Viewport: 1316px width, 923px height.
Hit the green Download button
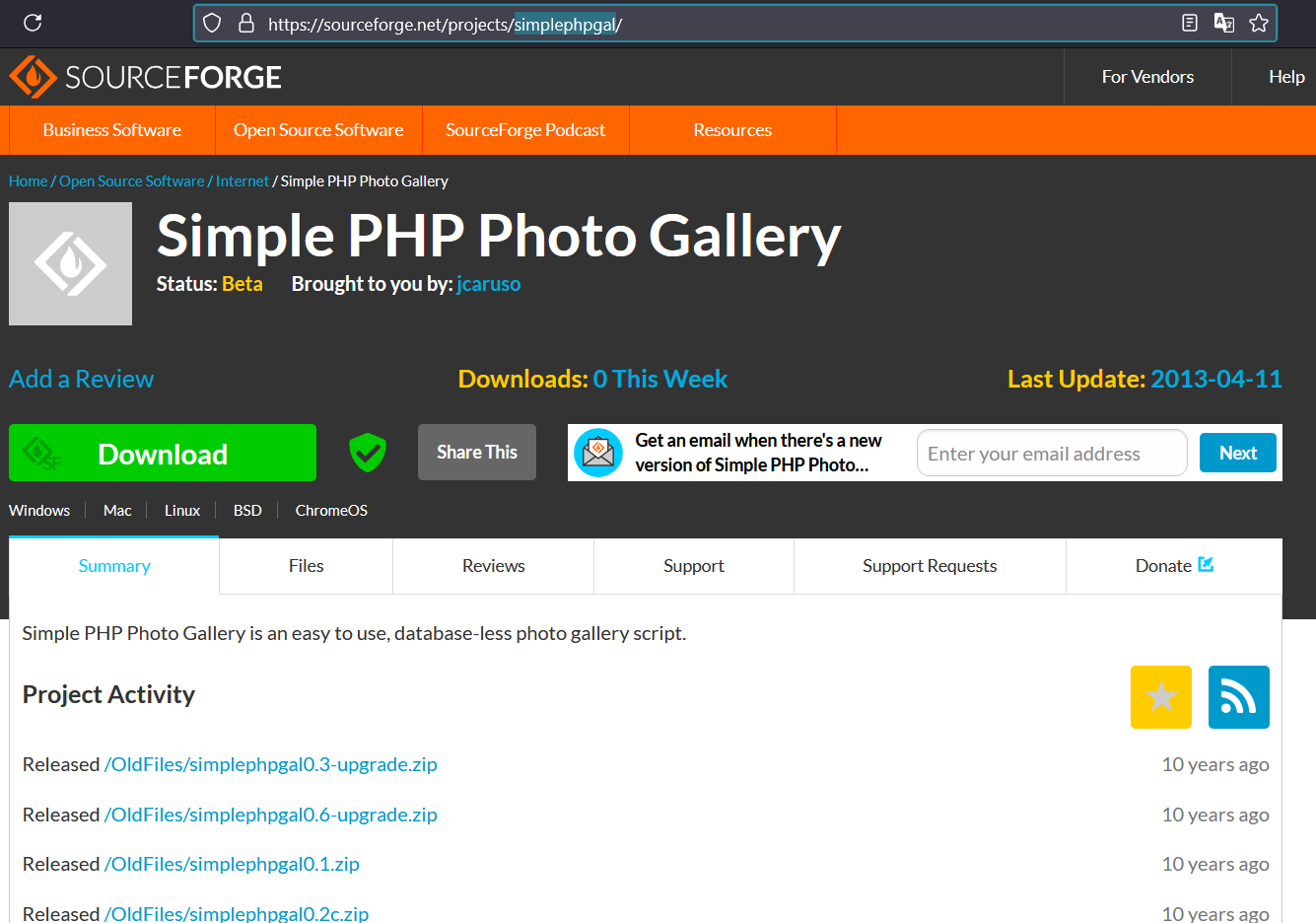[x=163, y=453]
